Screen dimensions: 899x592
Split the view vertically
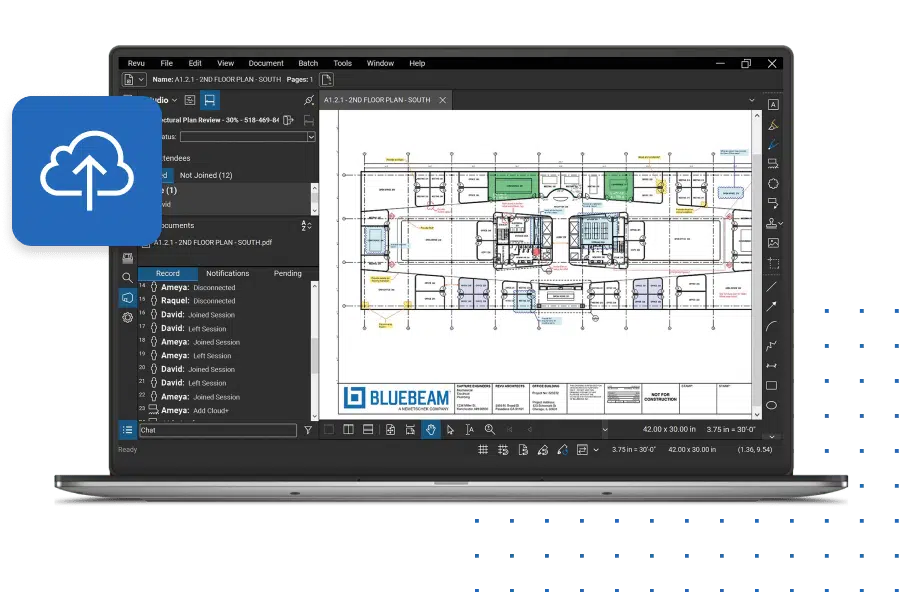[348, 429]
